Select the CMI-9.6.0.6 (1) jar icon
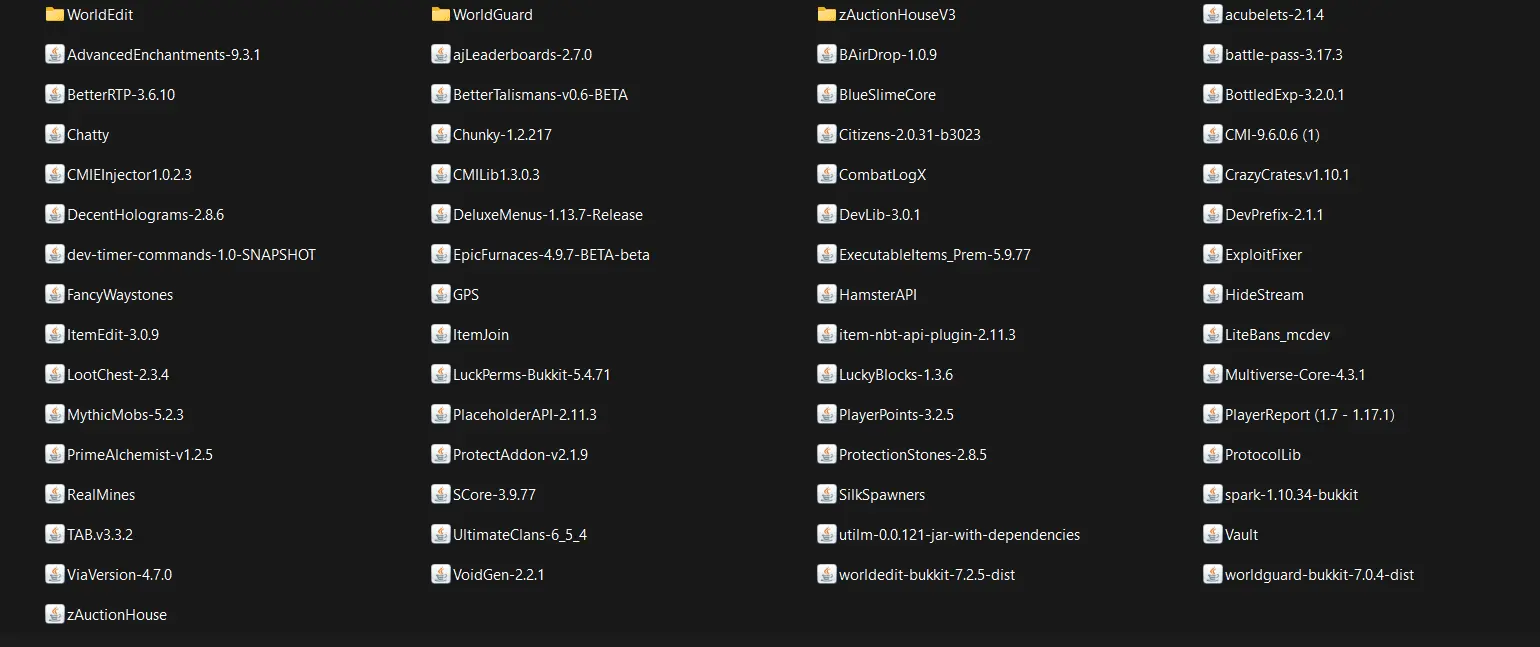Screen dimensions: 1540x647 pyautogui.click(x=1212, y=134)
